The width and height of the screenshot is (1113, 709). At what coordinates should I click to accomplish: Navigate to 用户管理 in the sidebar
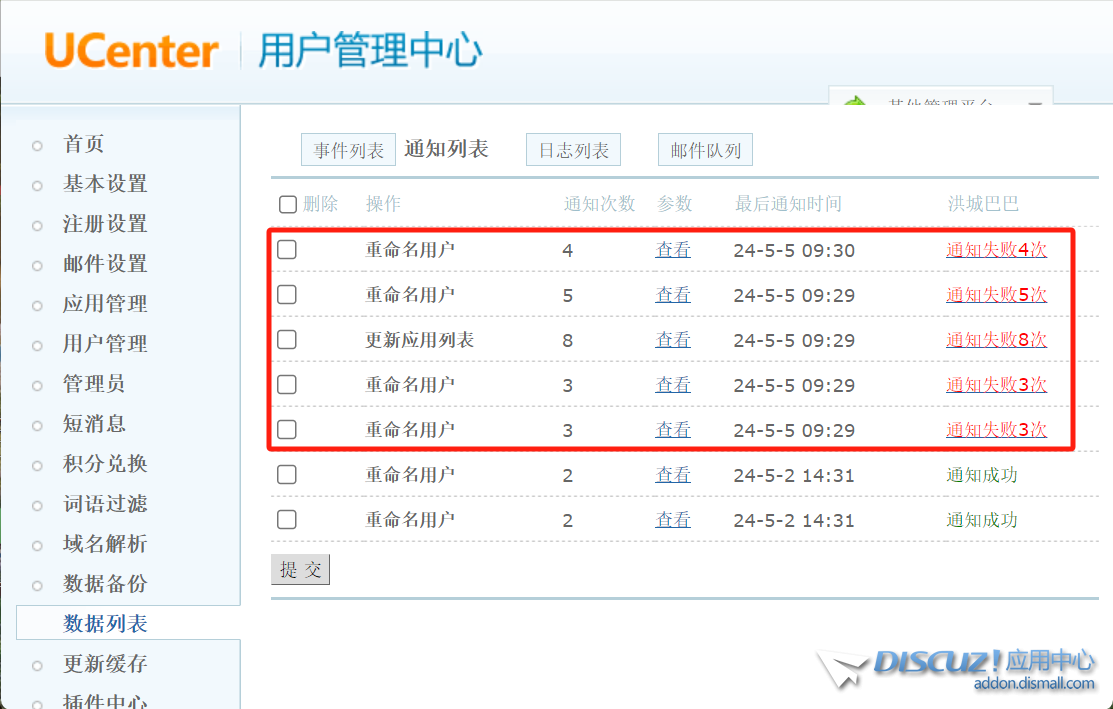click(x=106, y=344)
